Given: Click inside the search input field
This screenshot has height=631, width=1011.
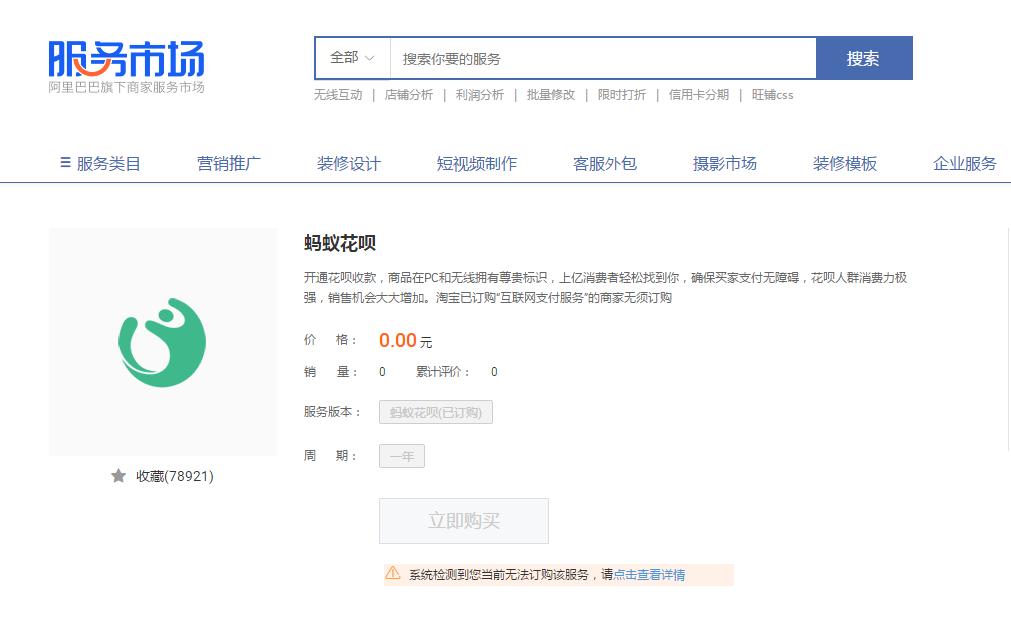Looking at the screenshot, I should 600,58.
